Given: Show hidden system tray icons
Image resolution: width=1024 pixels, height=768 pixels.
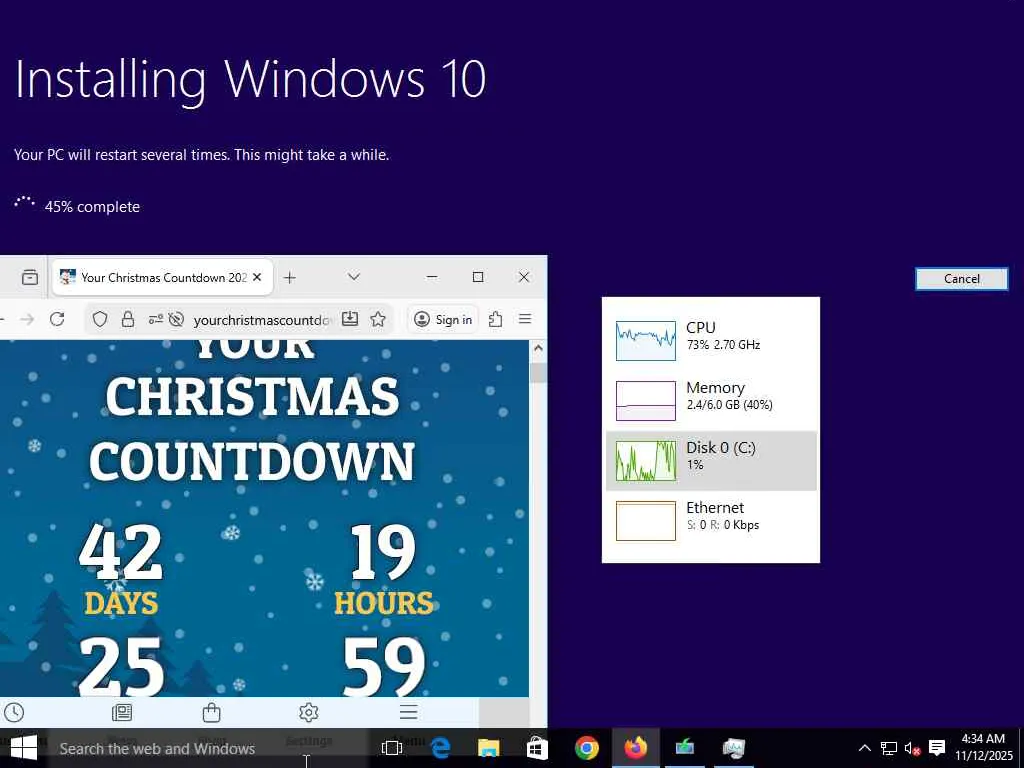Looking at the screenshot, I should [x=864, y=748].
